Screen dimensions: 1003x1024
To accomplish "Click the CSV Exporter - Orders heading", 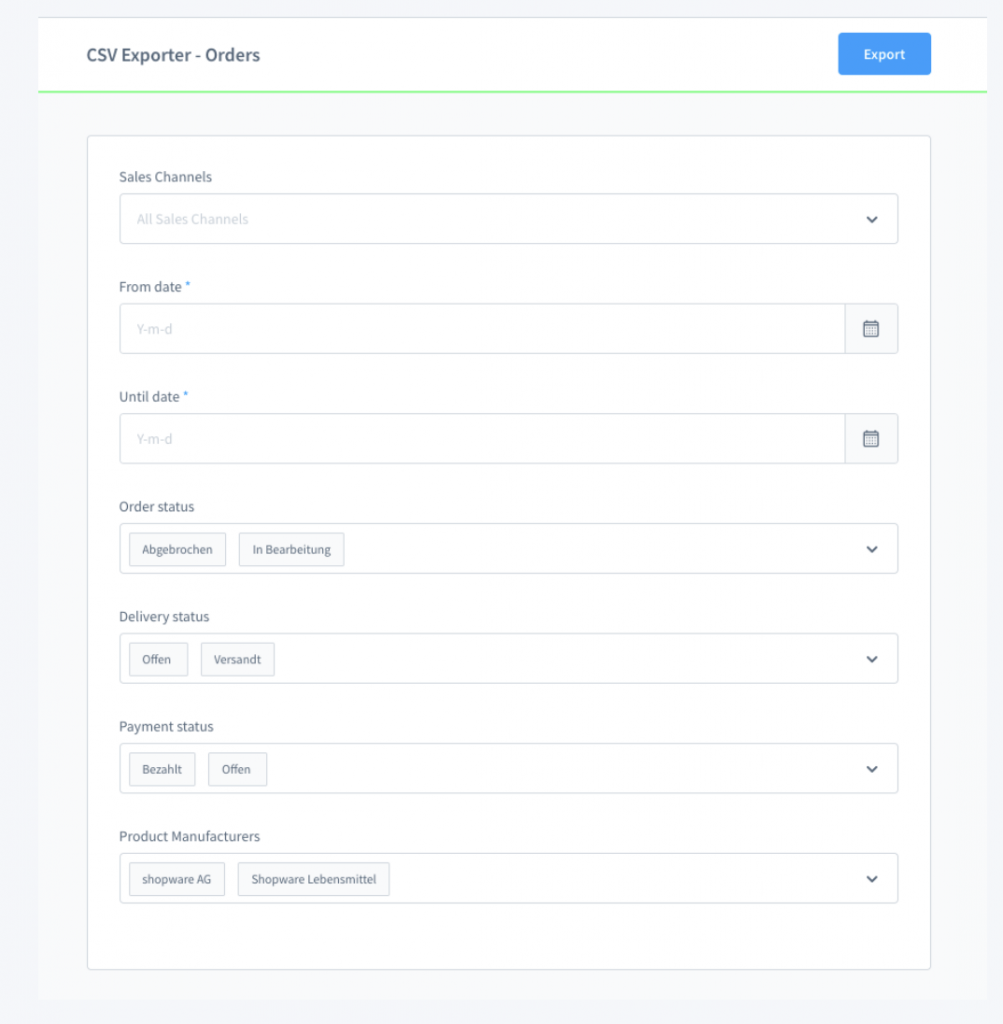I will tap(173, 55).
